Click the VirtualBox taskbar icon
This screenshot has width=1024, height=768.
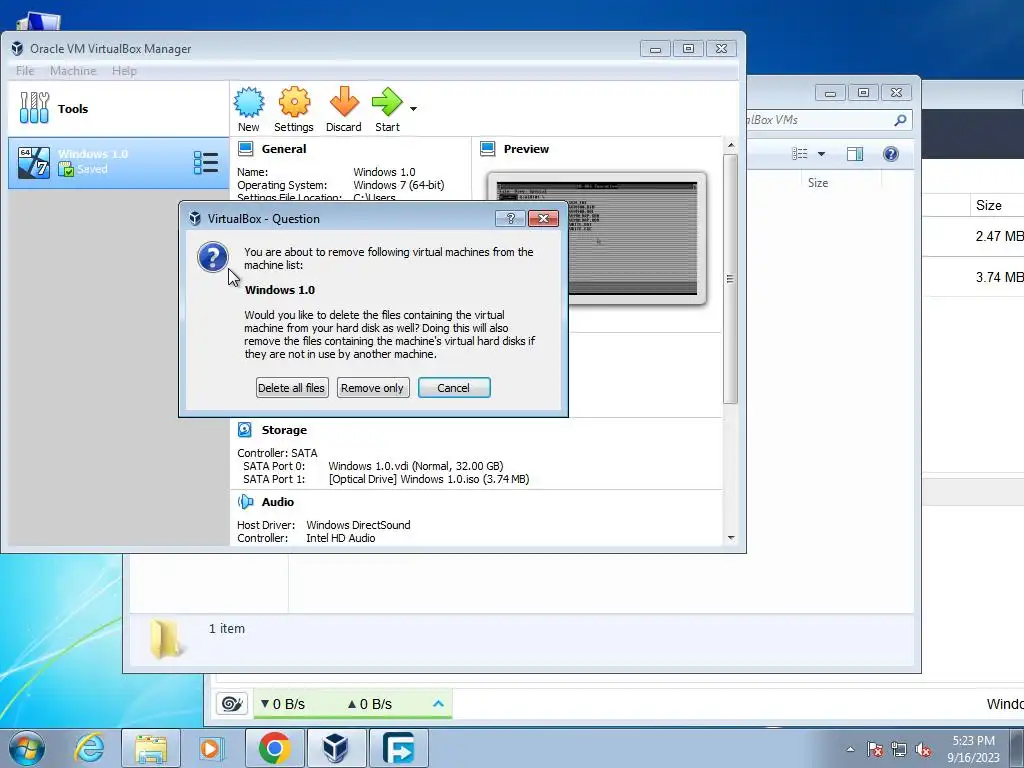[336, 748]
